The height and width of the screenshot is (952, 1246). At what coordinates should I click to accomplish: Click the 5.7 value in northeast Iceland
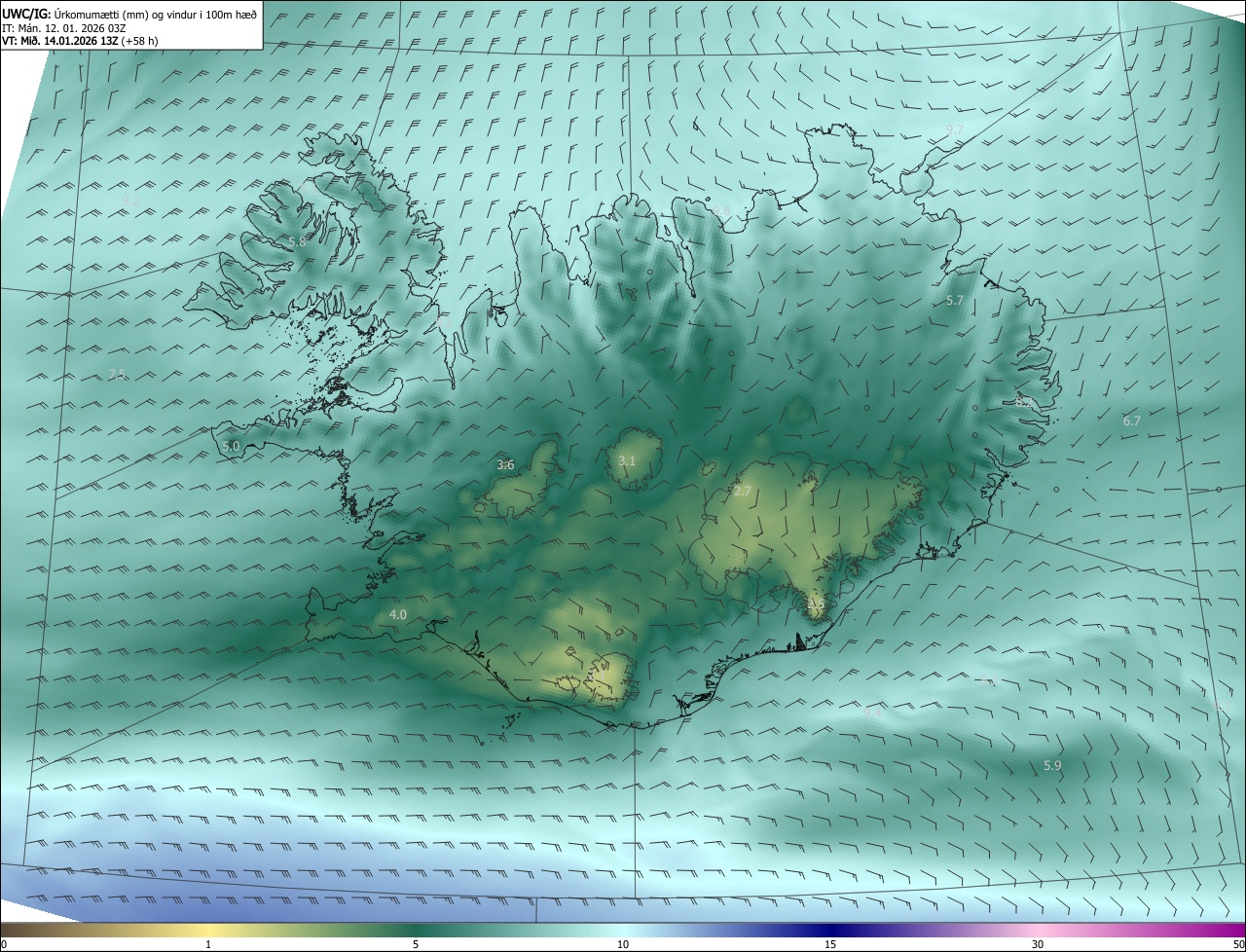pyautogui.click(x=954, y=301)
